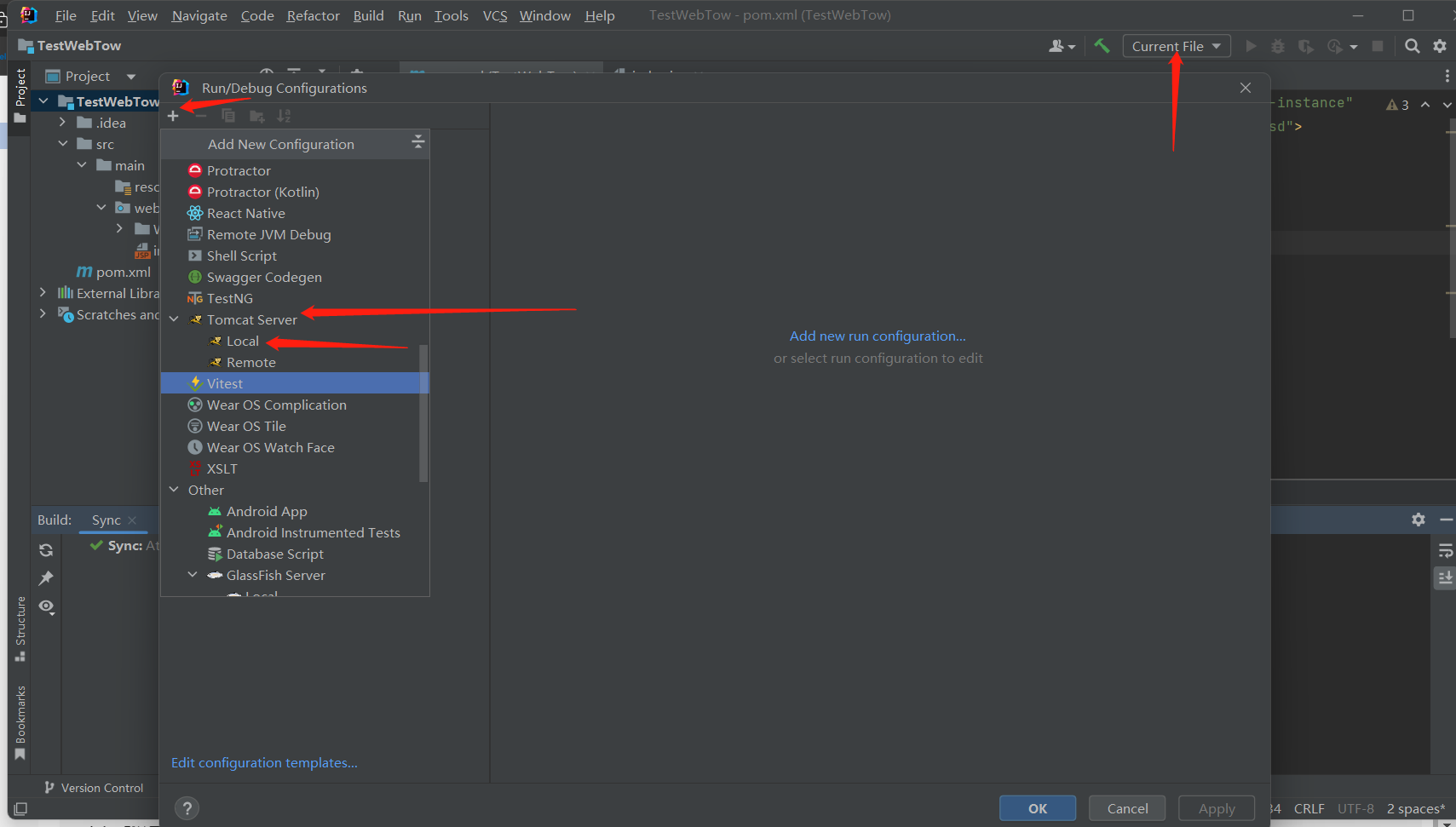Go to previous highlighted error arrow
This screenshot has height=827, width=1456.
[1425, 104]
